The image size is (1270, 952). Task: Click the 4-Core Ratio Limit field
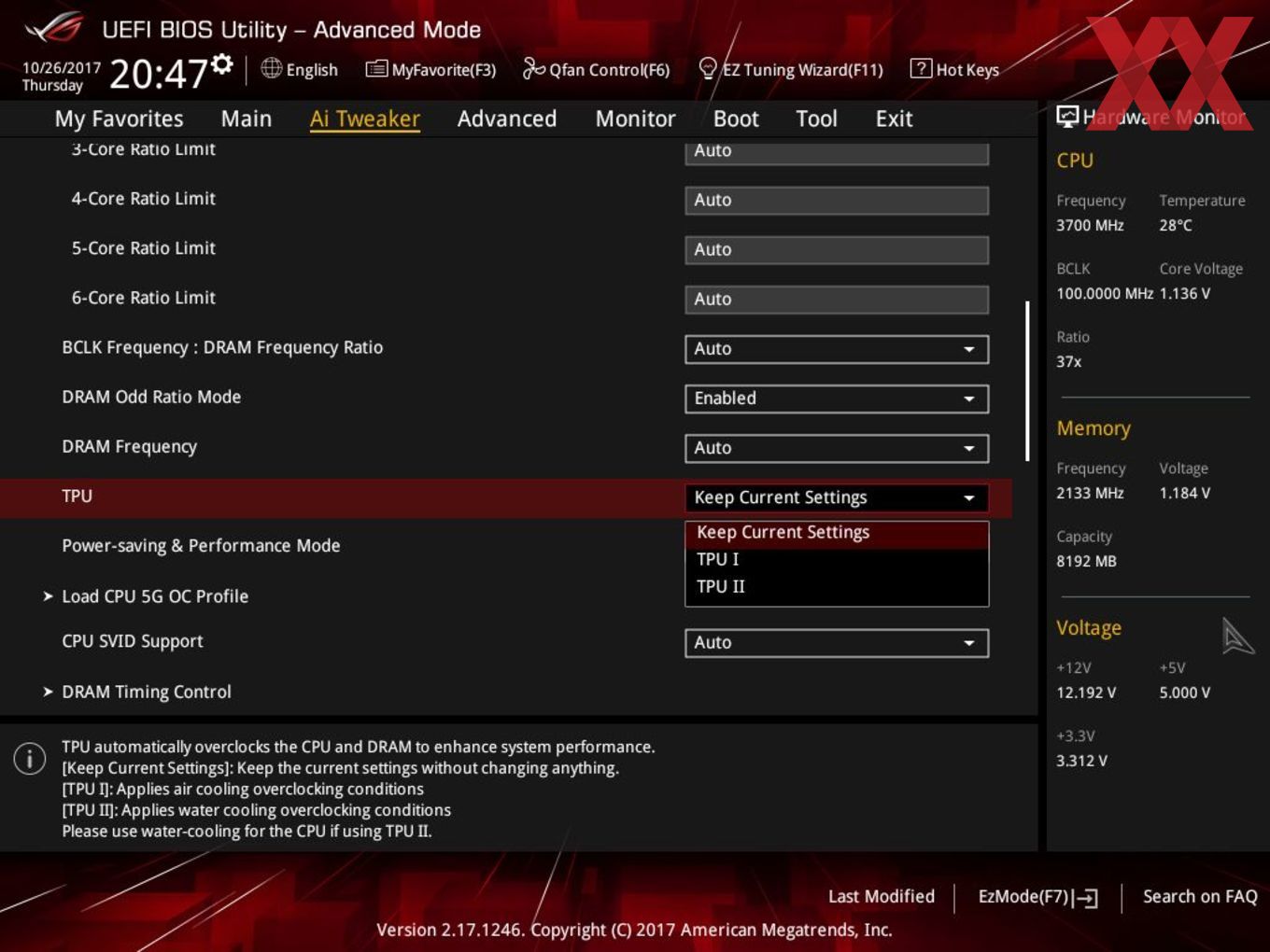coord(837,201)
